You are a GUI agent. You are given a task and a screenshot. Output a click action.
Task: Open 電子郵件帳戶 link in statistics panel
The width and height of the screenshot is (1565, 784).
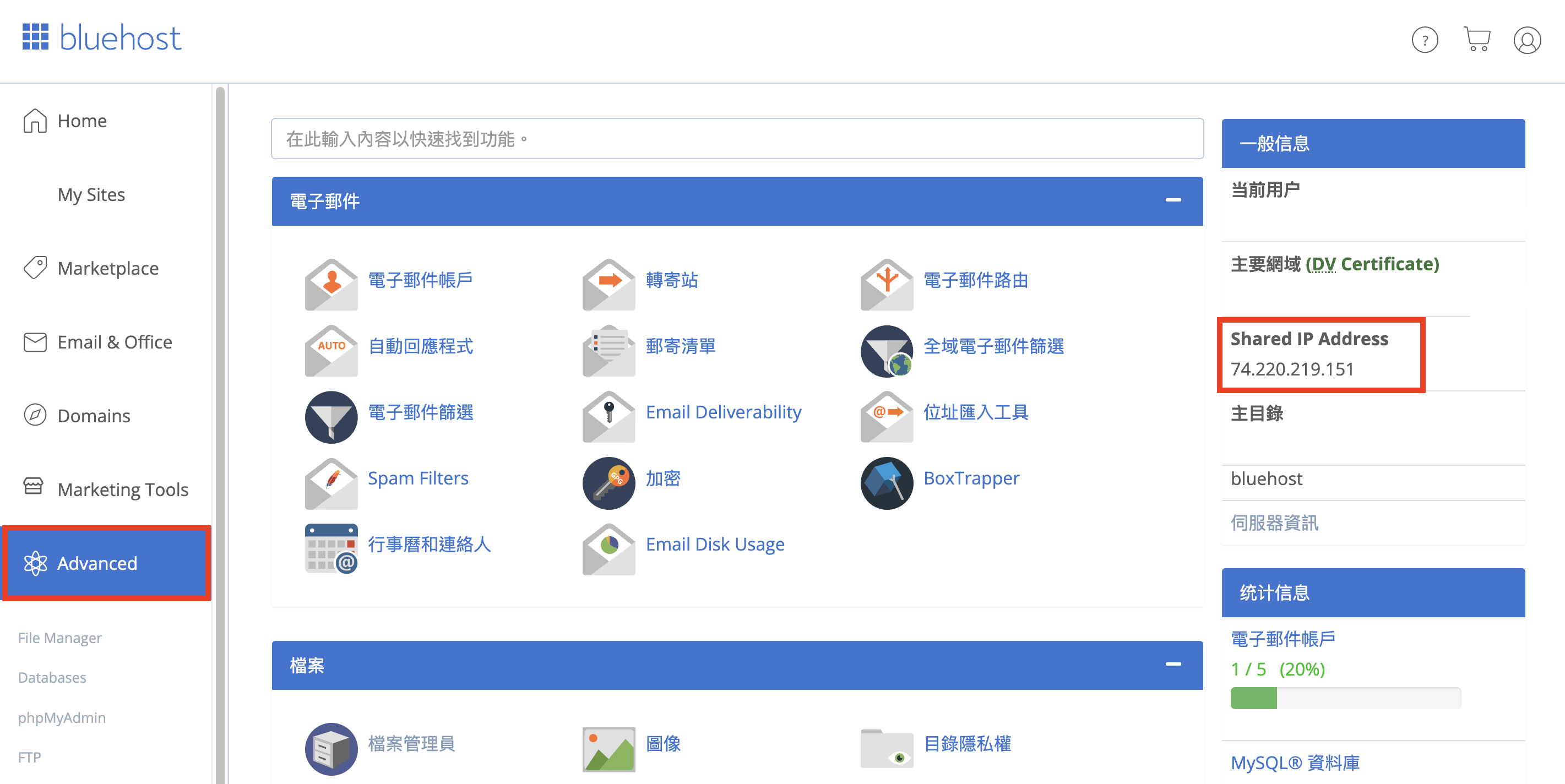1283,639
